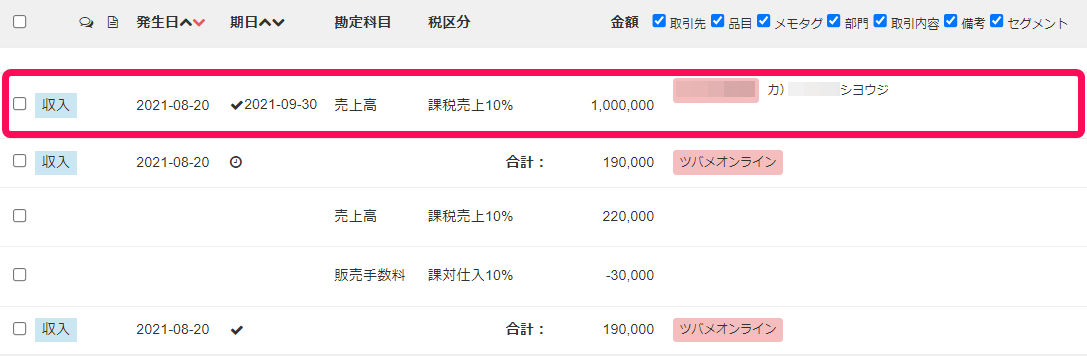Uncheck the メモタグ column checkbox
1087x361 pixels.
pyautogui.click(x=764, y=21)
